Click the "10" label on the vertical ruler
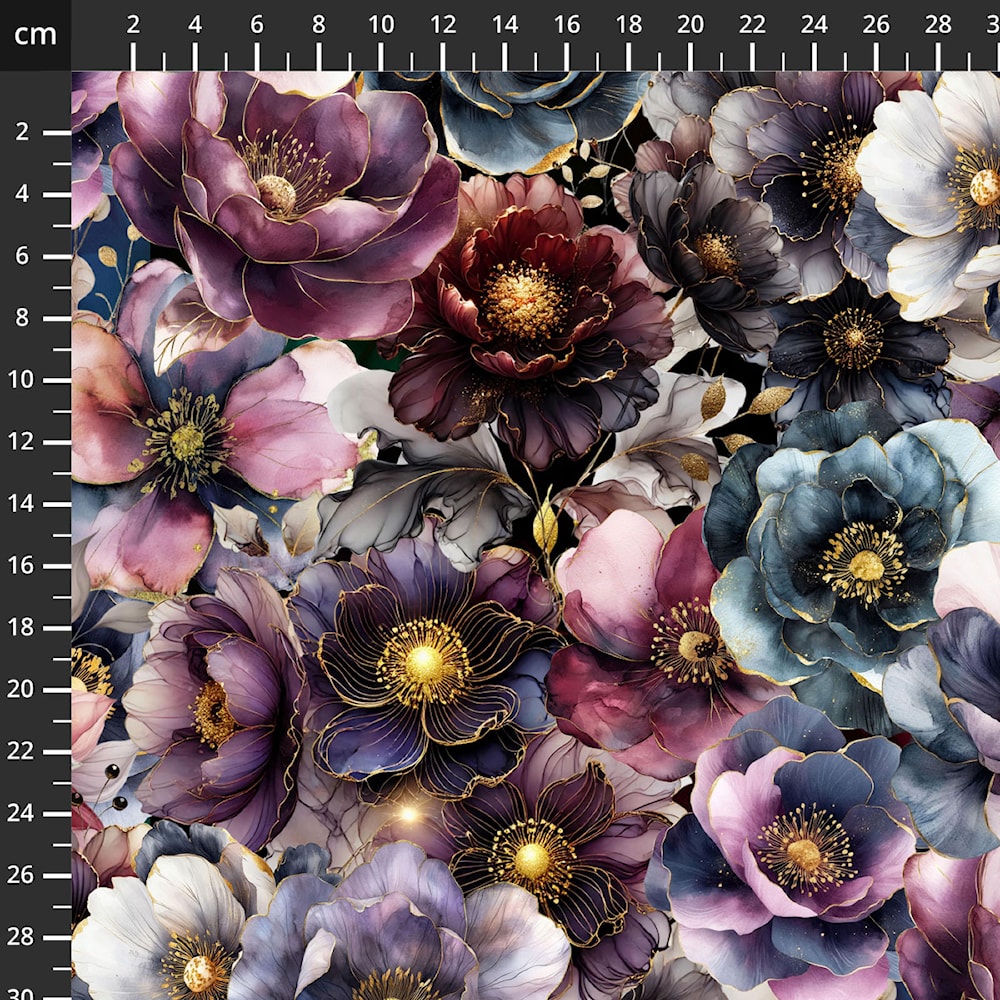 click(x=20, y=379)
